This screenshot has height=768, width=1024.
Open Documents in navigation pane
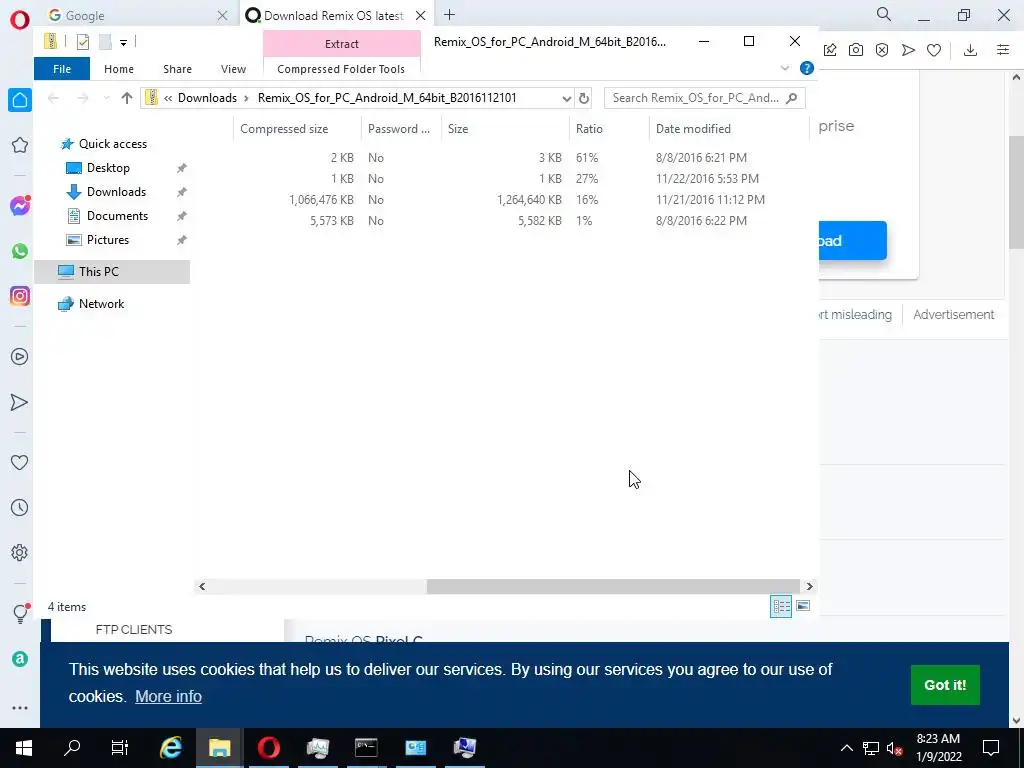click(x=118, y=216)
